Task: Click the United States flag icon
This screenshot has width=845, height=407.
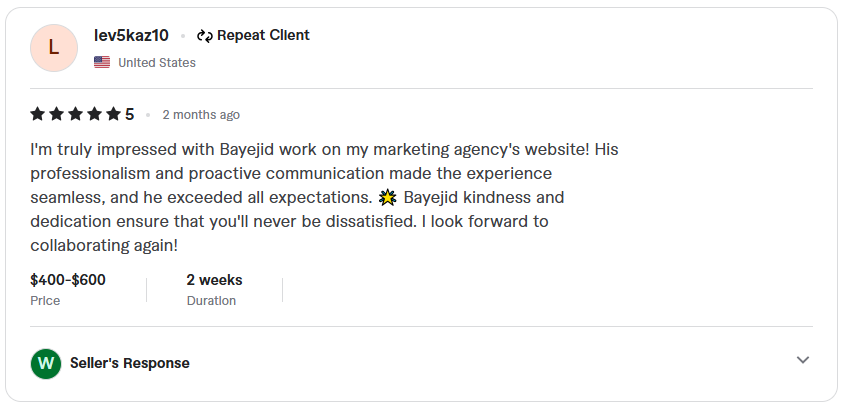Action: [x=102, y=63]
